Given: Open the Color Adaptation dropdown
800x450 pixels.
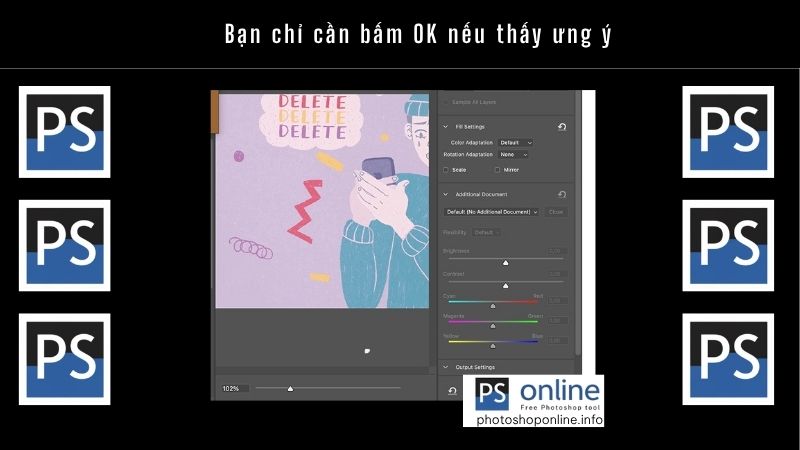Looking at the screenshot, I should click(516, 142).
